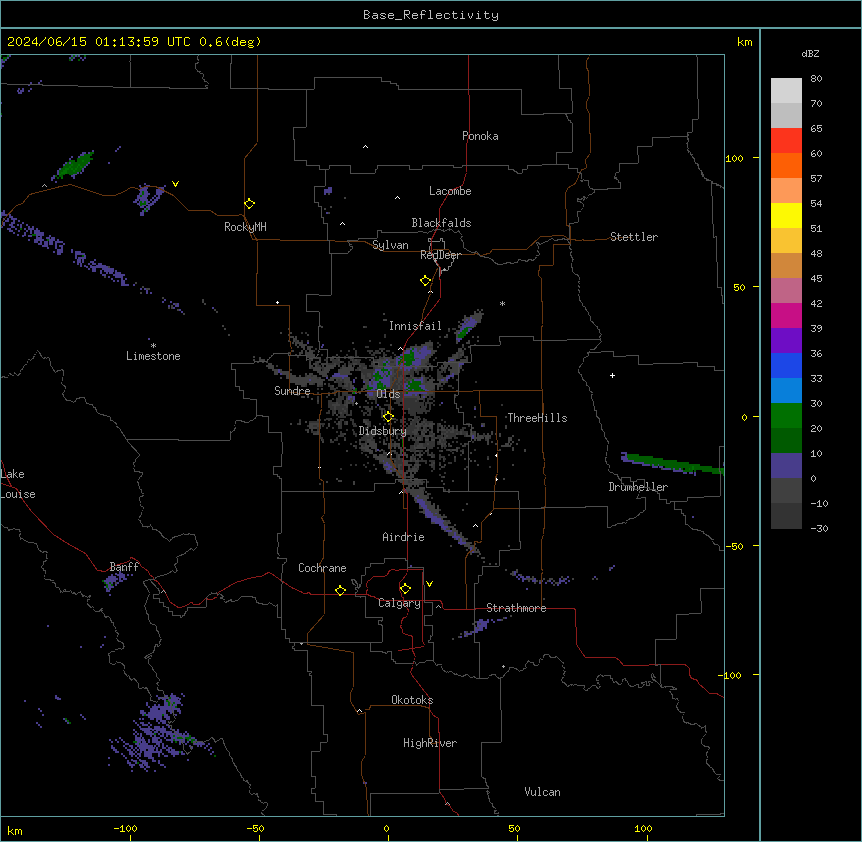Click the Okotoks label

412,700
